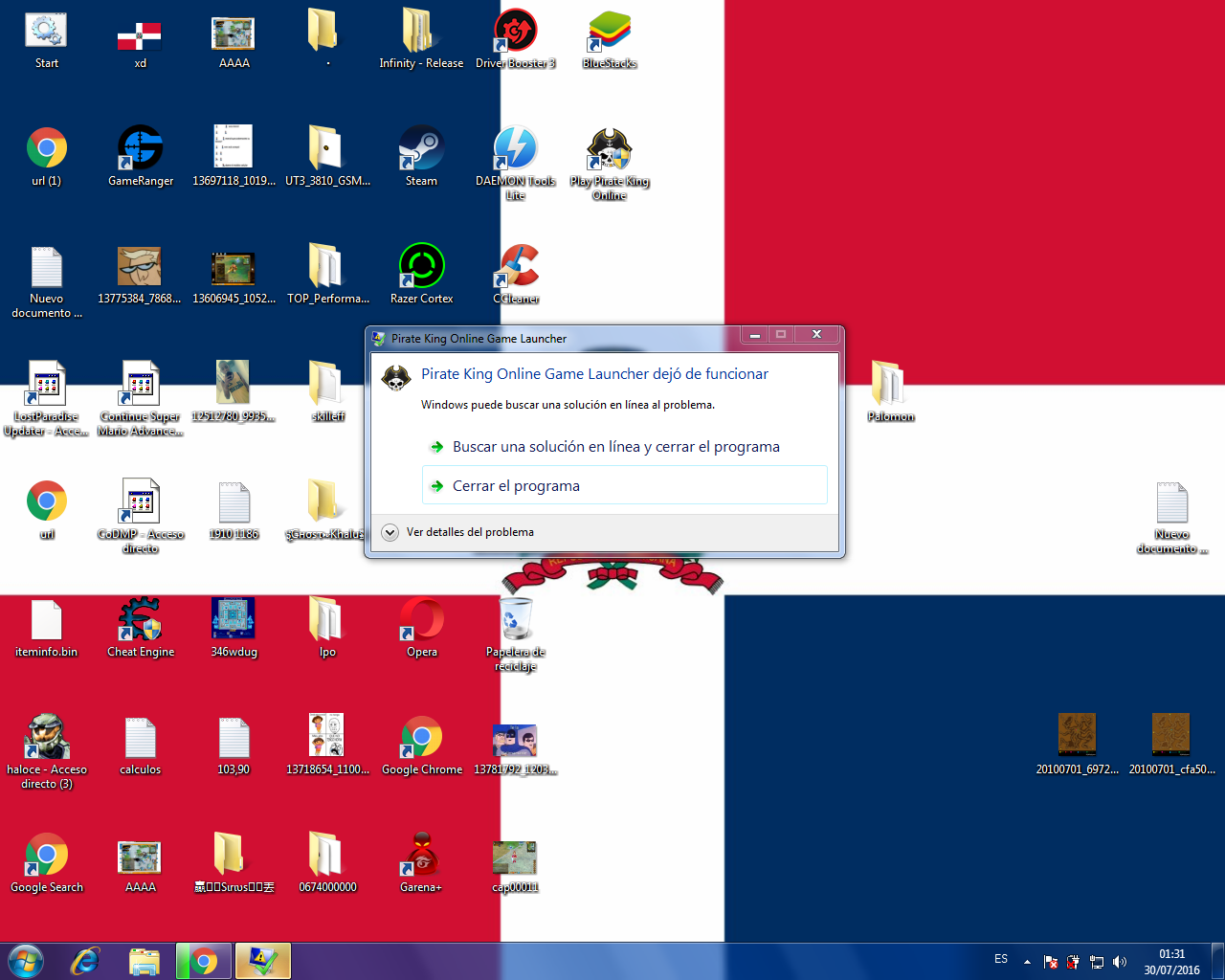The height and width of the screenshot is (980, 1225).
Task: Select the Opera browser icon
Action: (421, 628)
